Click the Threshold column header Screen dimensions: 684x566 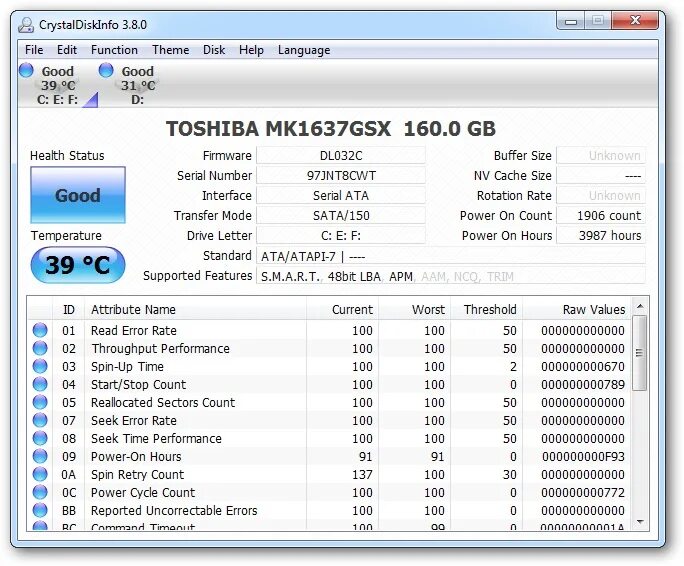486,309
